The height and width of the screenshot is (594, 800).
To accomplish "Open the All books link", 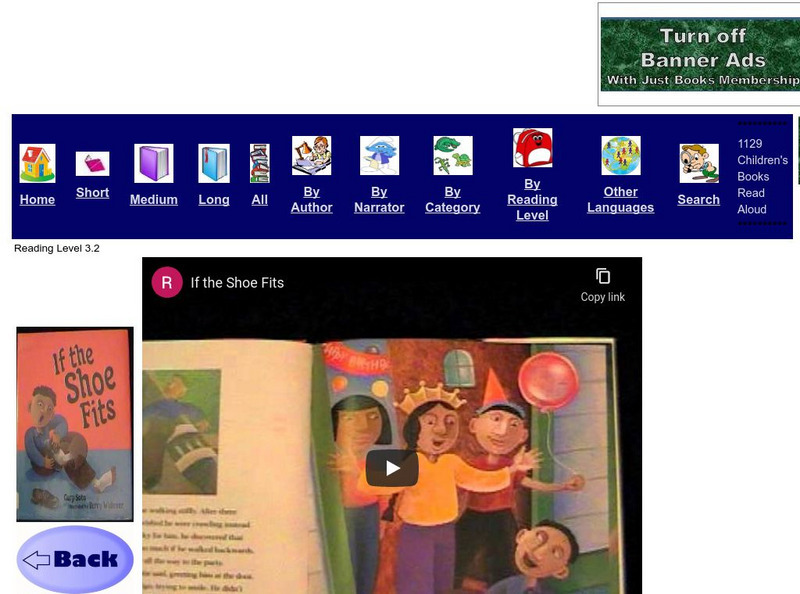I will (x=260, y=200).
